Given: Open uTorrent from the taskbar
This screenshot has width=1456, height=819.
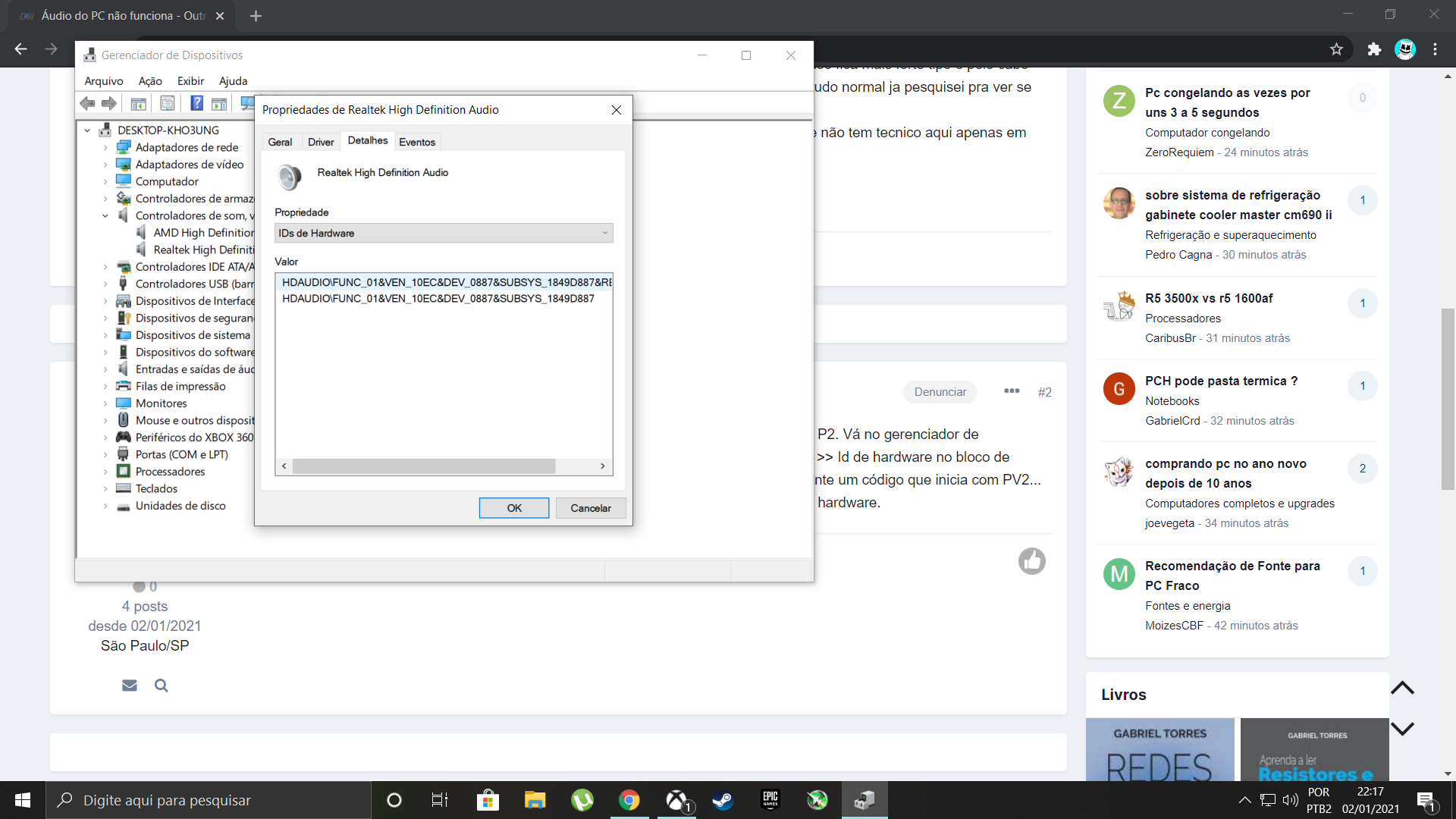Looking at the screenshot, I should pyautogui.click(x=582, y=800).
